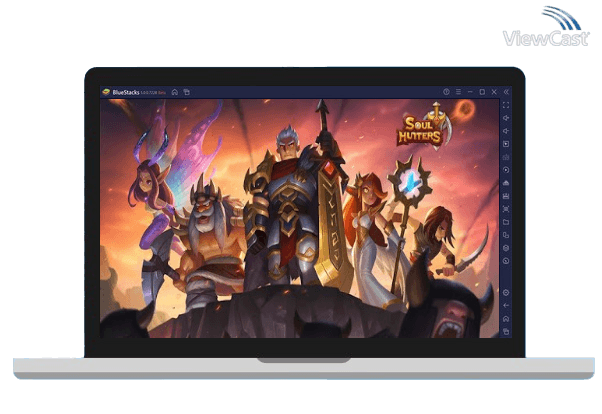Maximize the BlueStacks window
Viewport: 602px width, 414px height.
[482, 92]
